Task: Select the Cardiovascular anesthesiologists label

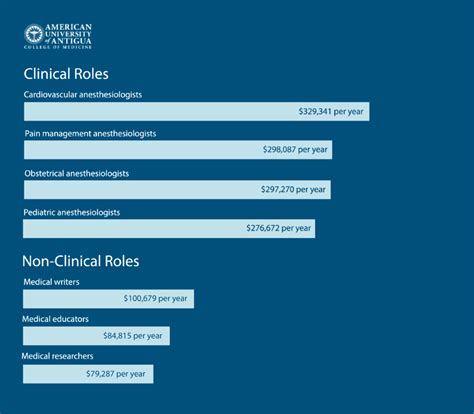Action: [83, 95]
